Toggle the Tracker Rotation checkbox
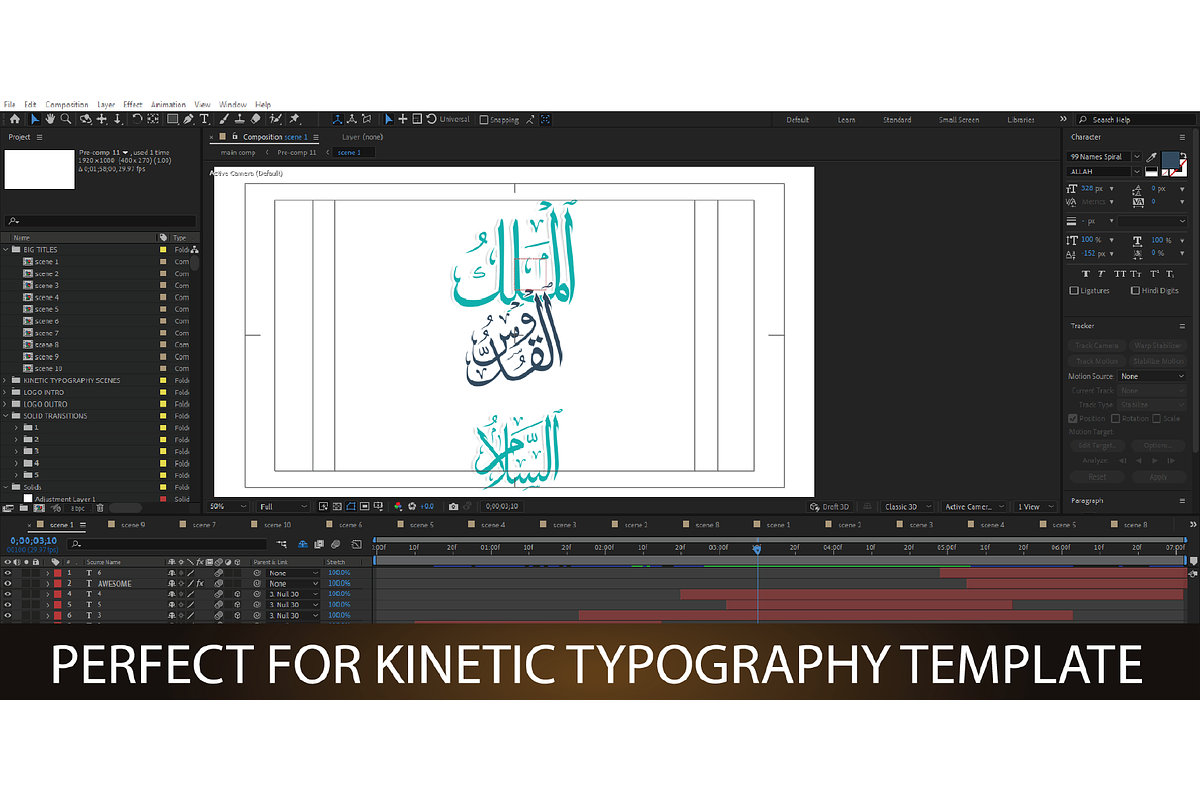The height and width of the screenshot is (800, 1200). coord(1115,418)
